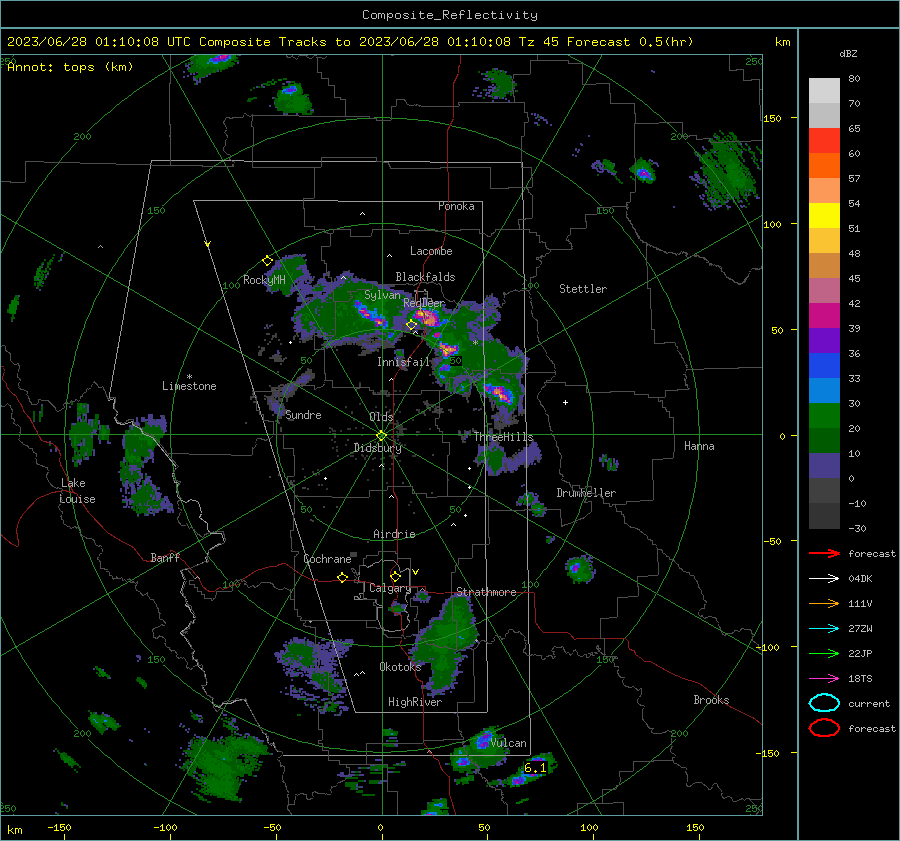Click the top light gray 80 dBZ swatch
The height and width of the screenshot is (841, 900).
824,91
